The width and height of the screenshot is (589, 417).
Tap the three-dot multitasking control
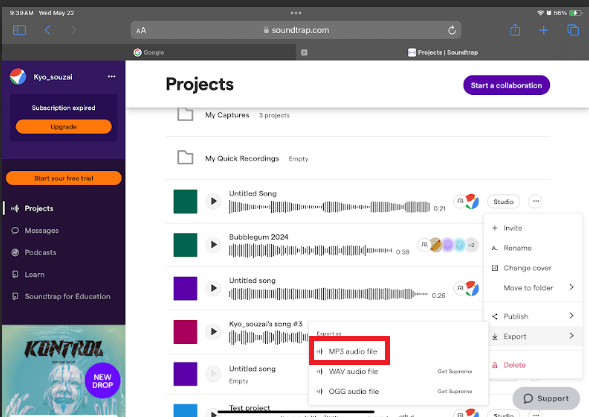click(296, 13)
